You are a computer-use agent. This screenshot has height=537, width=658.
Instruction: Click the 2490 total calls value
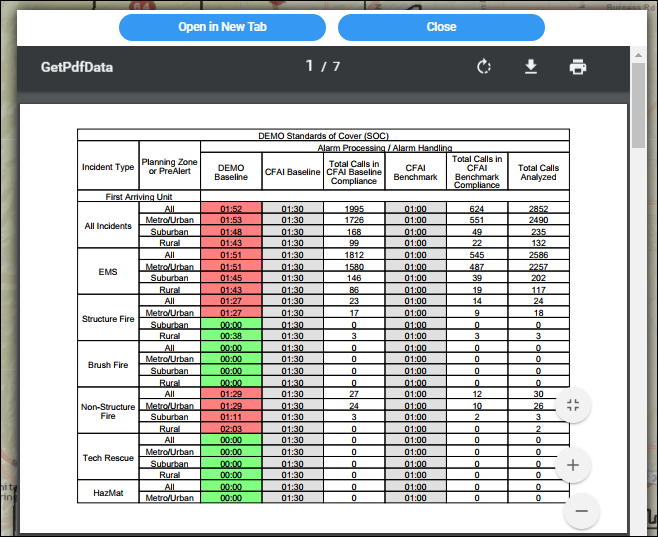(x=538, y=220)
